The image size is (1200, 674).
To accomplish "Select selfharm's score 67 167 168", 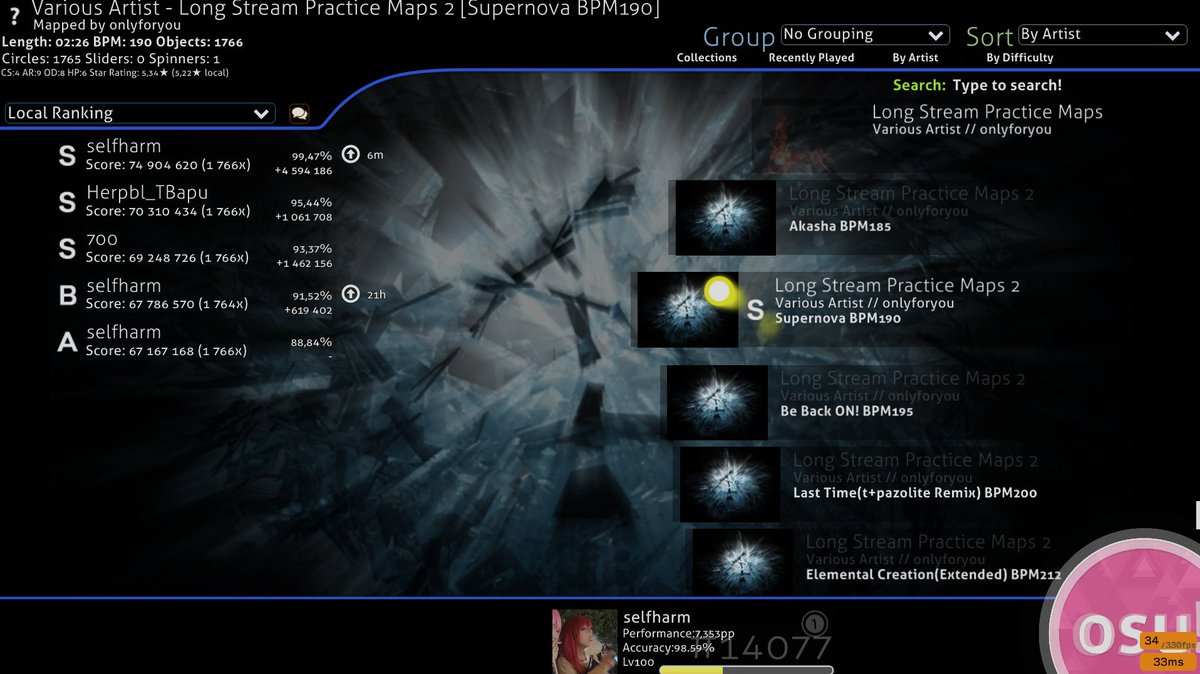I will 195,342.
